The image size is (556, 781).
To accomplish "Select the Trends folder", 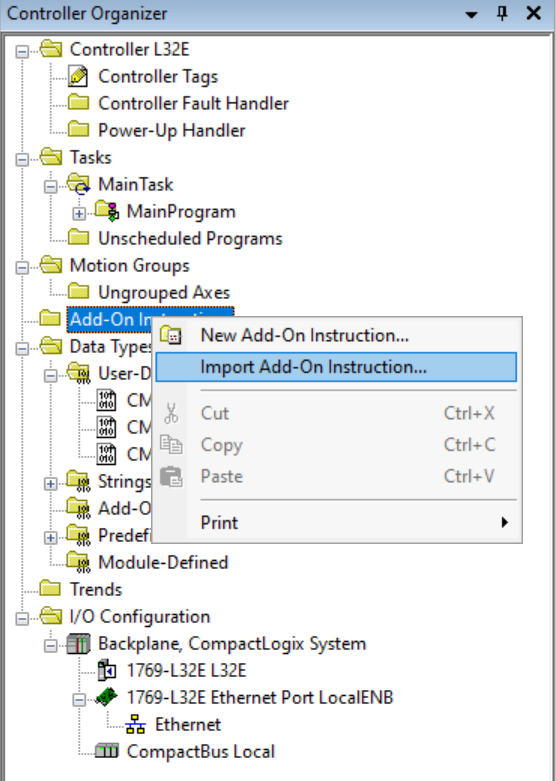I will 96,590.
